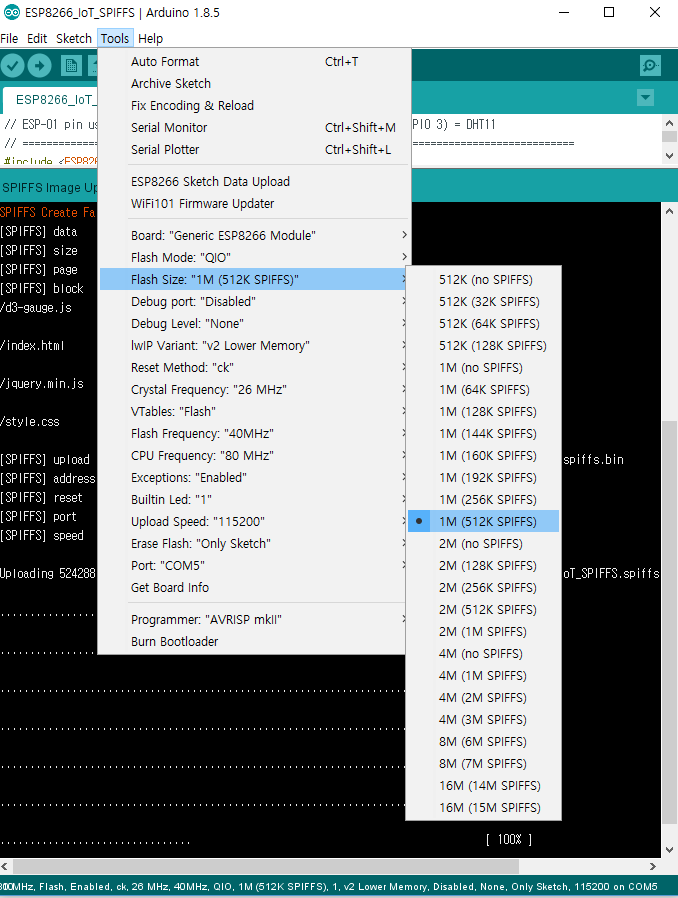
Task: Select 4M (3M SPIFFS) flash size
Action: (483, 720)
